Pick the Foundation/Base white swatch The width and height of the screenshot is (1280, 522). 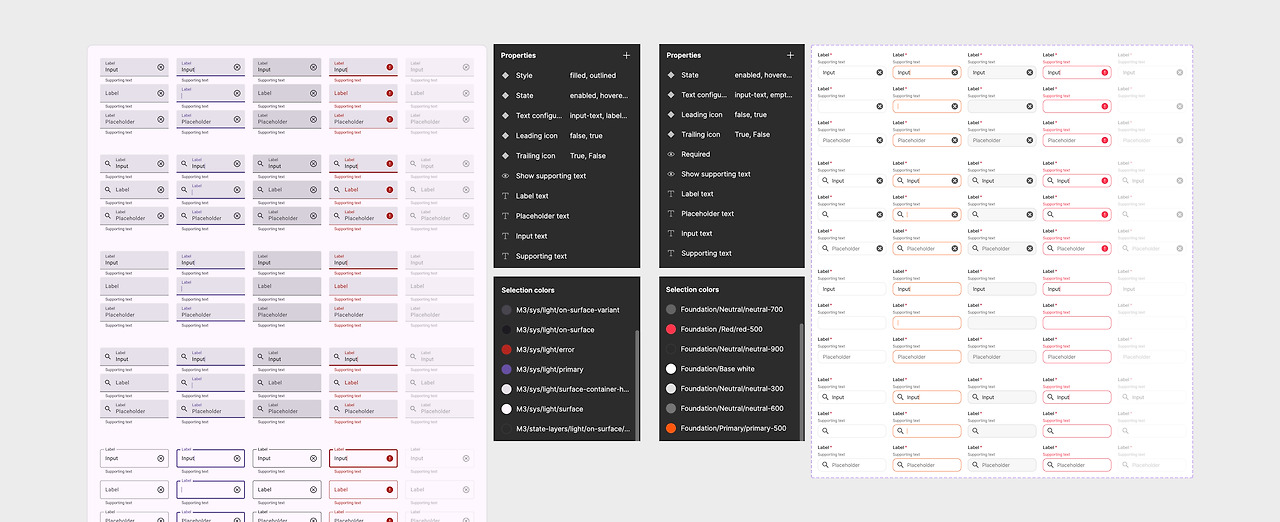click(671, 369)
